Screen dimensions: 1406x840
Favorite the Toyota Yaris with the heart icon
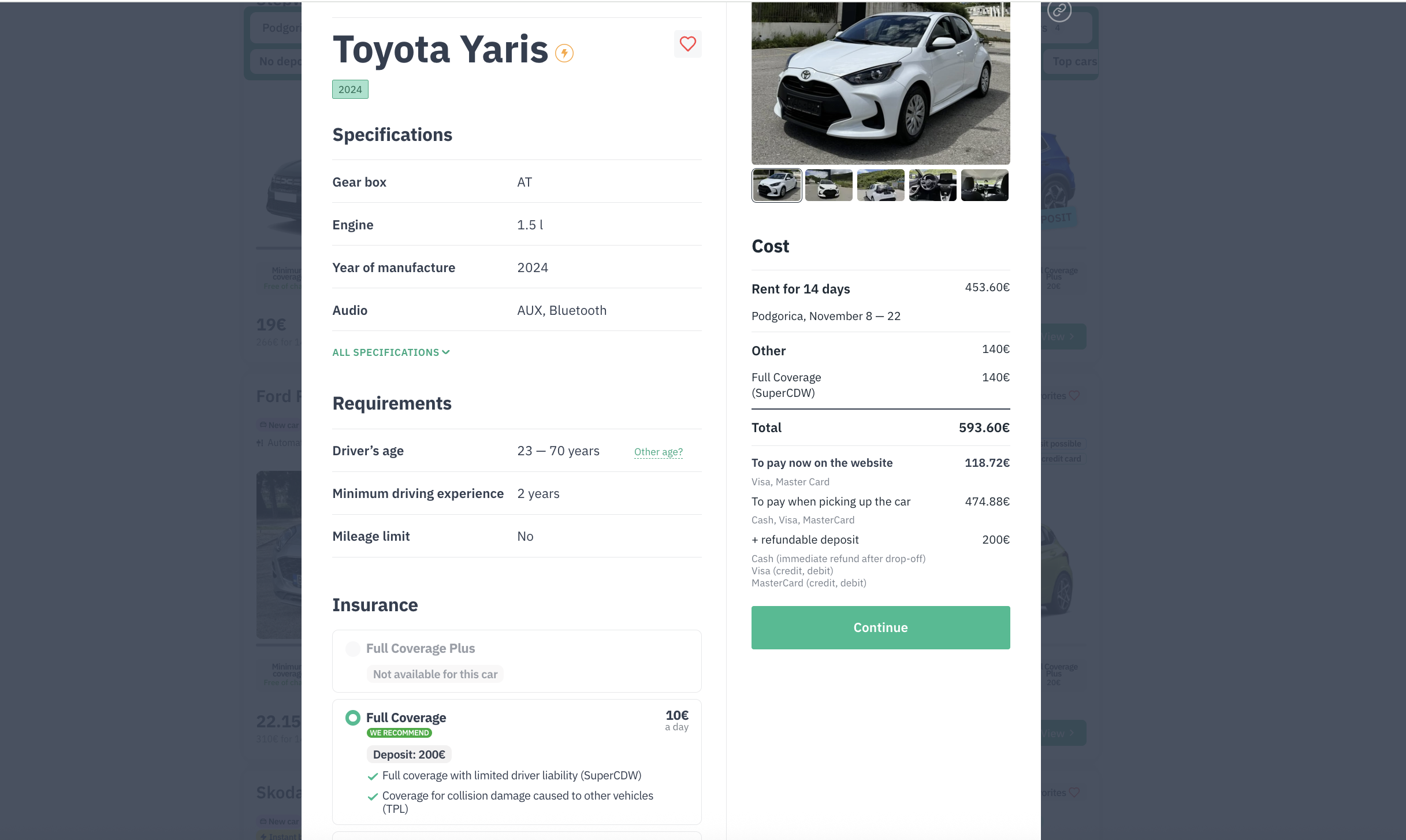687,44
